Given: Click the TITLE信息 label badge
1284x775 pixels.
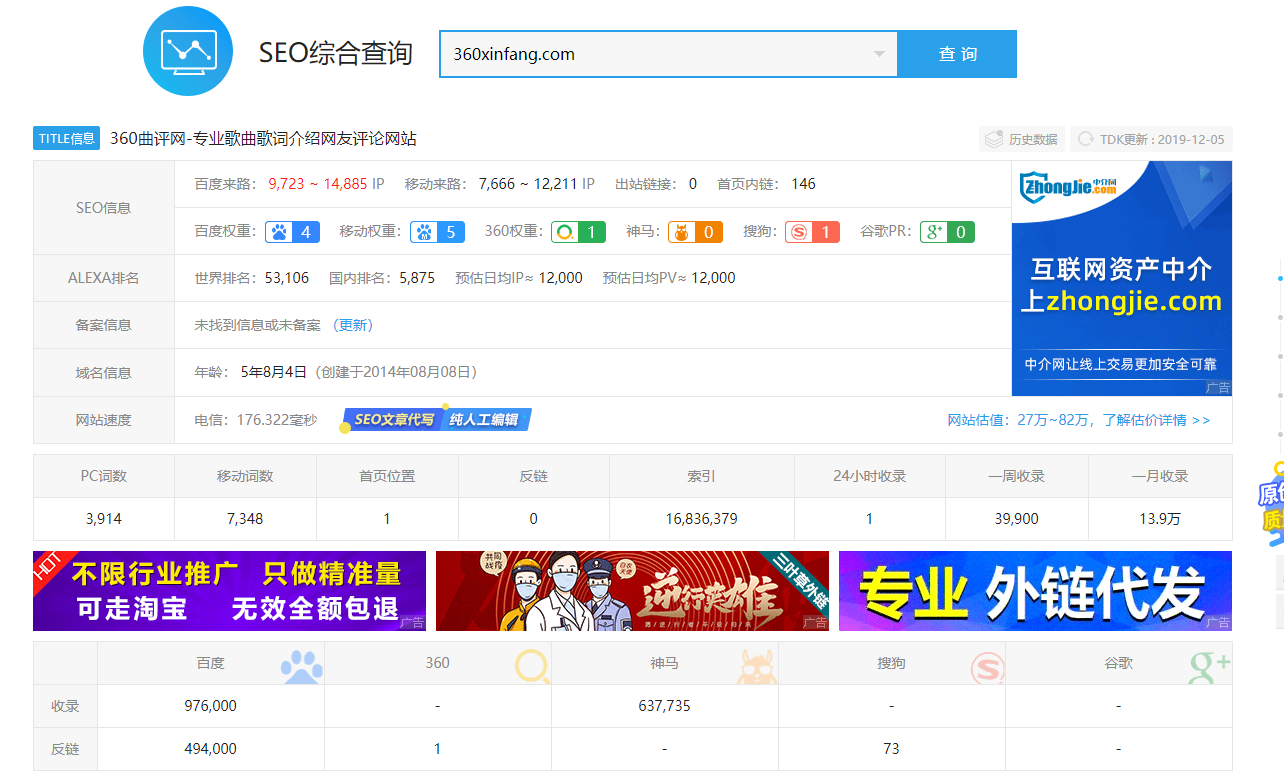Looking at the screenshot, I should point(67,138).
